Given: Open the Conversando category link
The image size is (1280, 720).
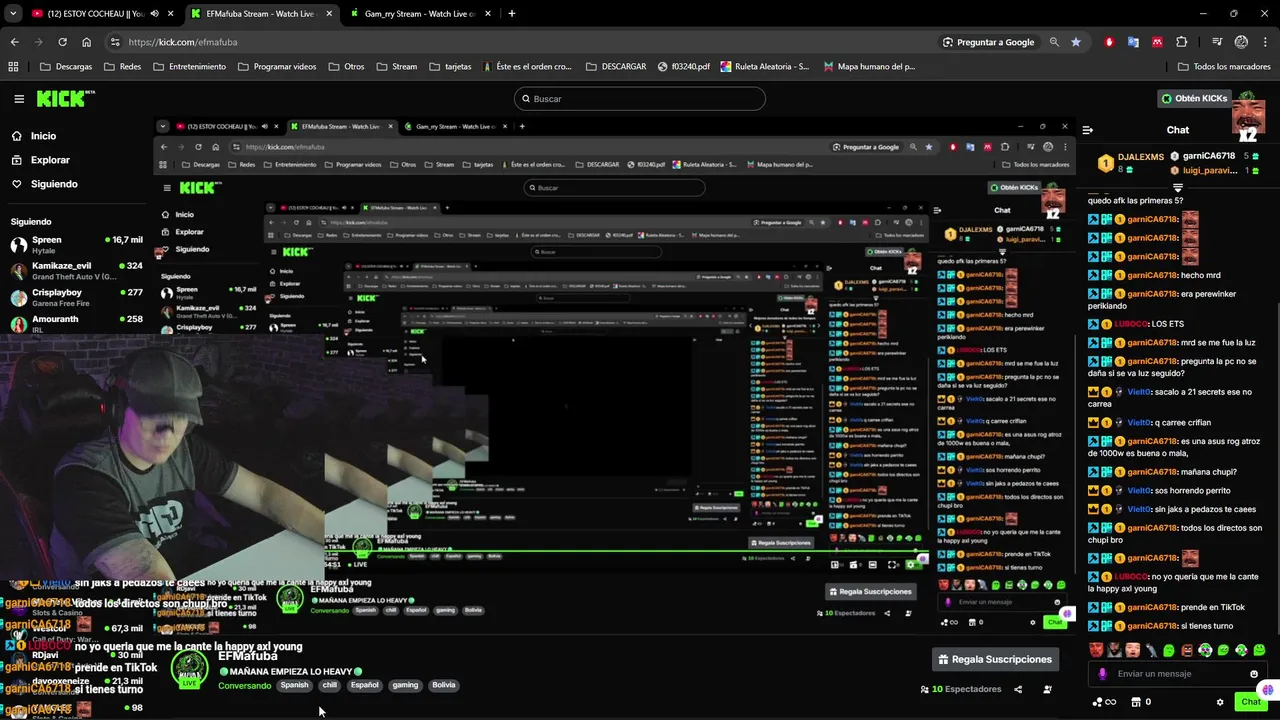Looking at the screenshot, I should coord(245,685).
